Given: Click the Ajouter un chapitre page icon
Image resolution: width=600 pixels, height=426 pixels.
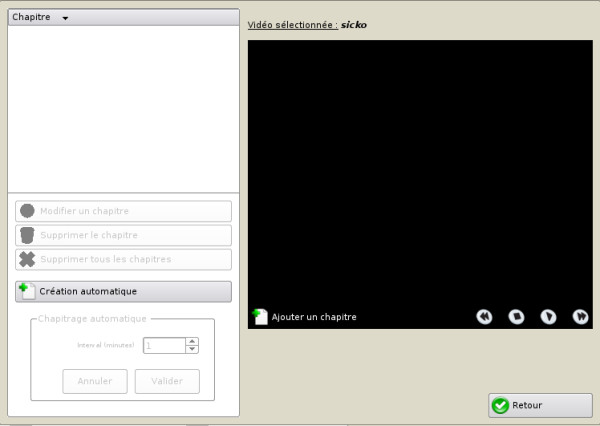Looking at the screenshot, I should tap(260, 317).
